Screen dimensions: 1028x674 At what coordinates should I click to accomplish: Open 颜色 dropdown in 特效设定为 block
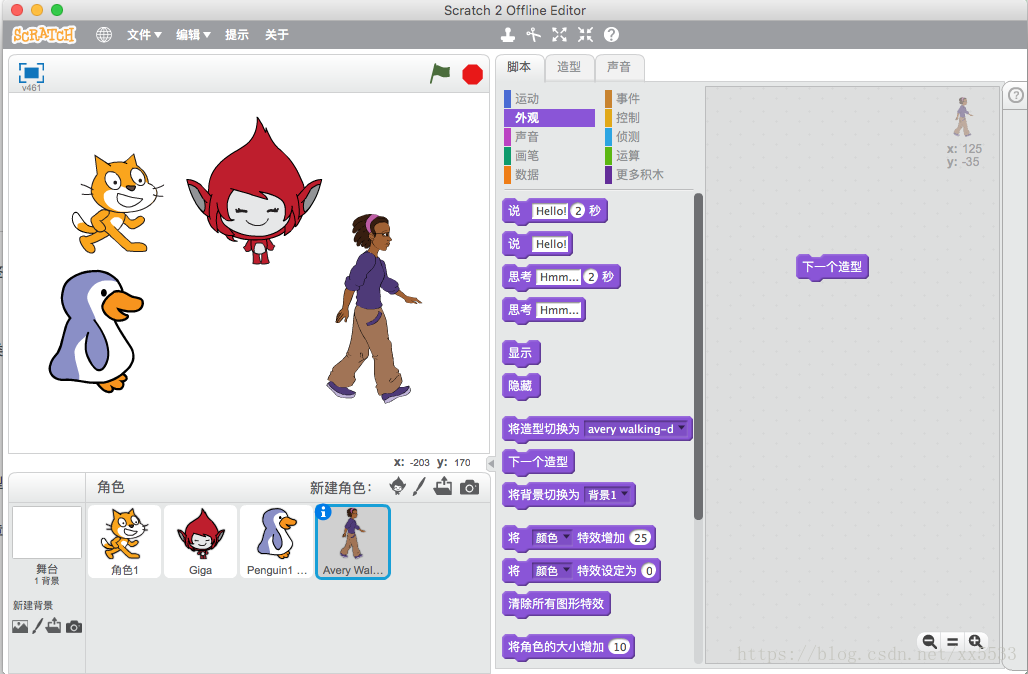pyautogui.click(x=552, y=570)
